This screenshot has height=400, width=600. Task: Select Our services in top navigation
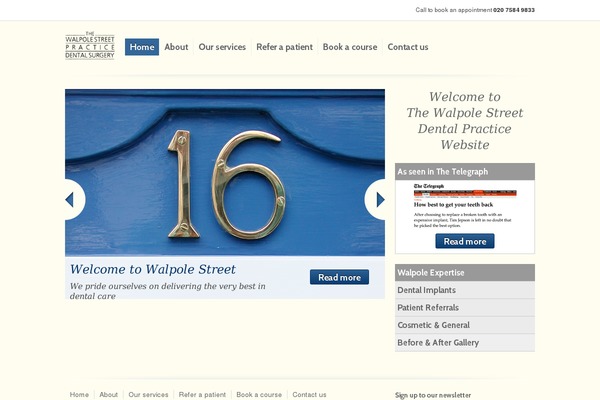pos(222,47)
